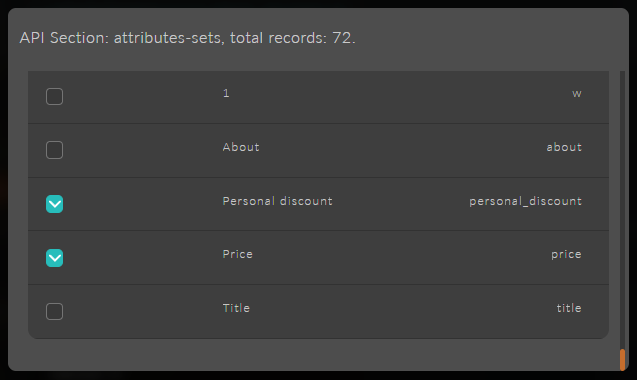Click the 'personal_discount' marker text
Image resolution: width=637 pixels, height=380 pixels.
click(525, 202)
